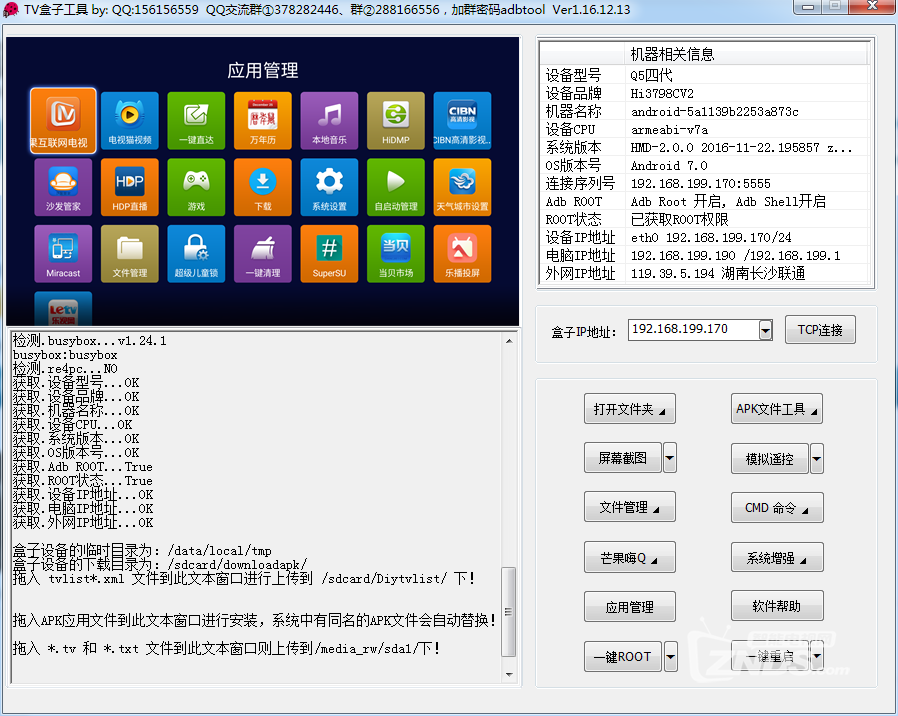Select the HDP直播 icon in the app grid
898x716 pixels.
click(129, 187)
